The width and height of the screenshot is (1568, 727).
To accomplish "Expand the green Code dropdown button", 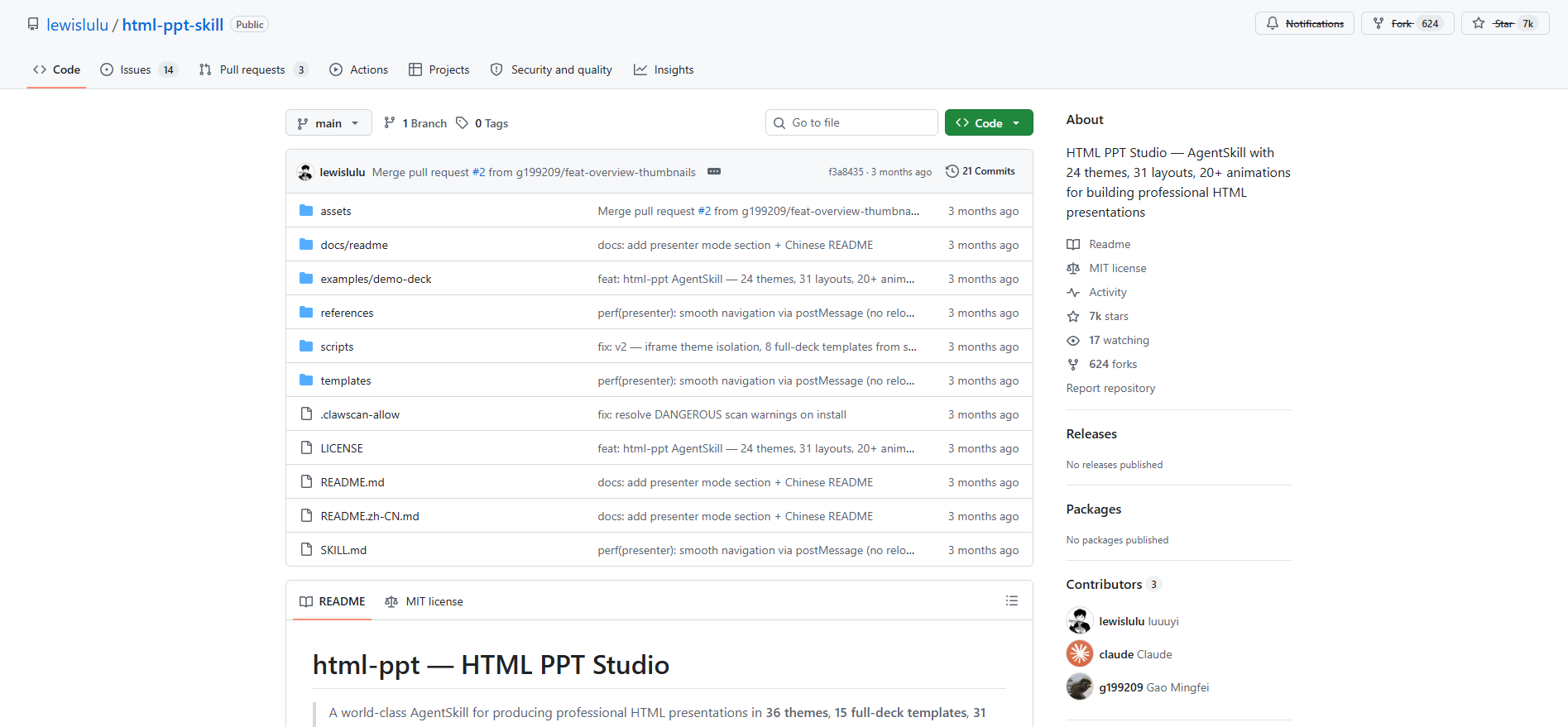I will (989, 122).
